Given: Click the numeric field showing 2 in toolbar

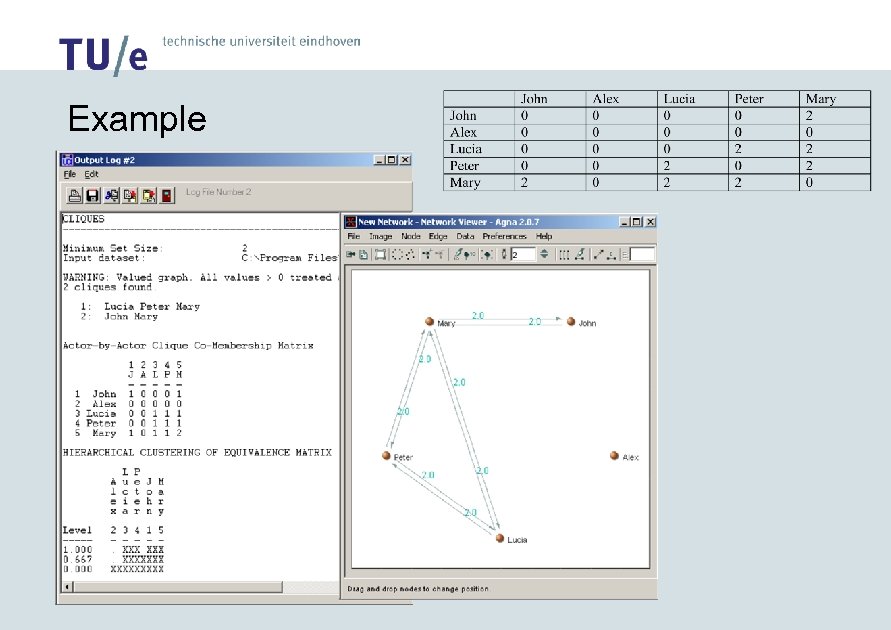Looking at the screenshot, I should point(523,254).
